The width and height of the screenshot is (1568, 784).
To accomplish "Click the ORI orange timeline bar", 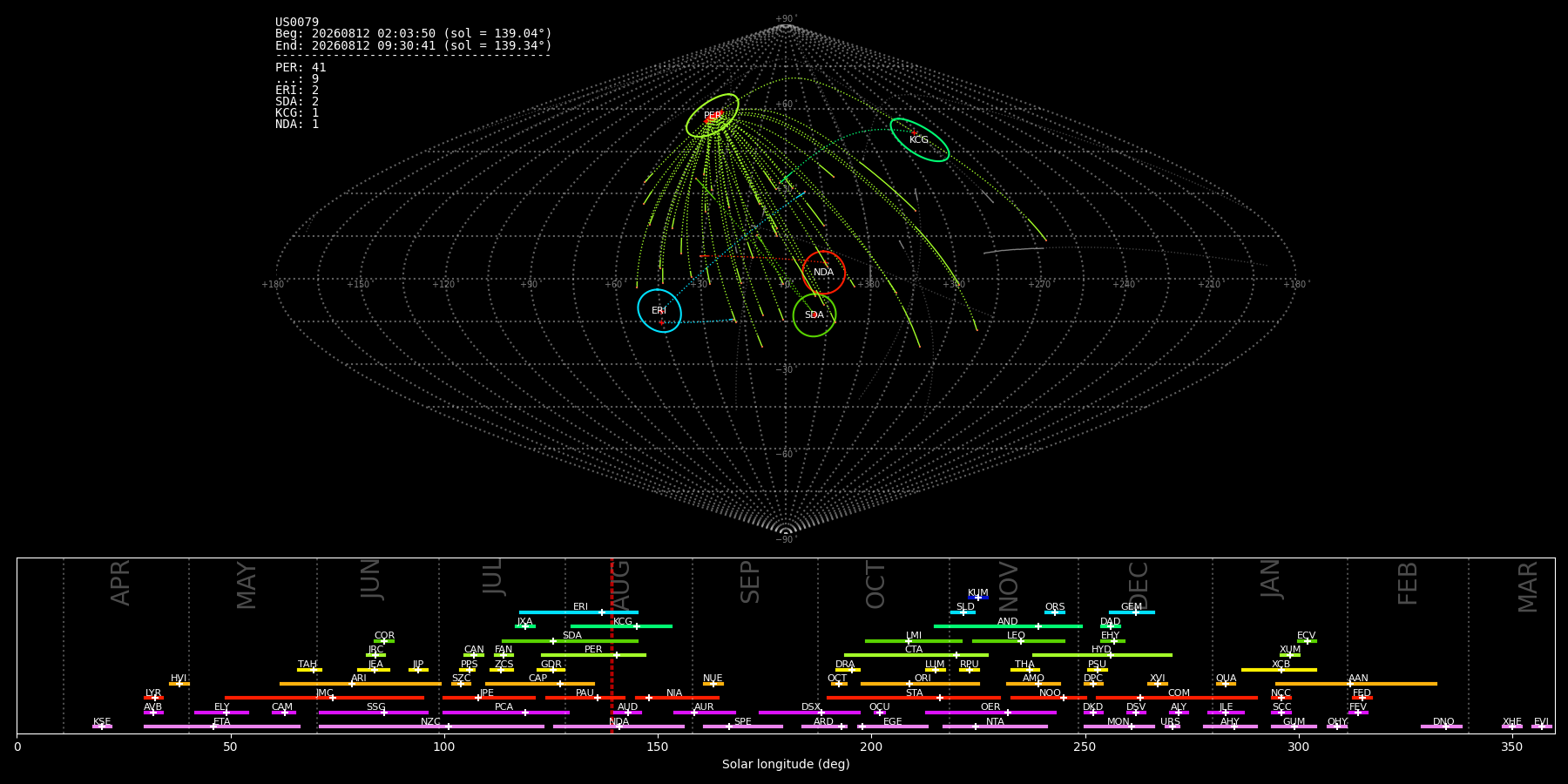I will click(x=920, y=684).
